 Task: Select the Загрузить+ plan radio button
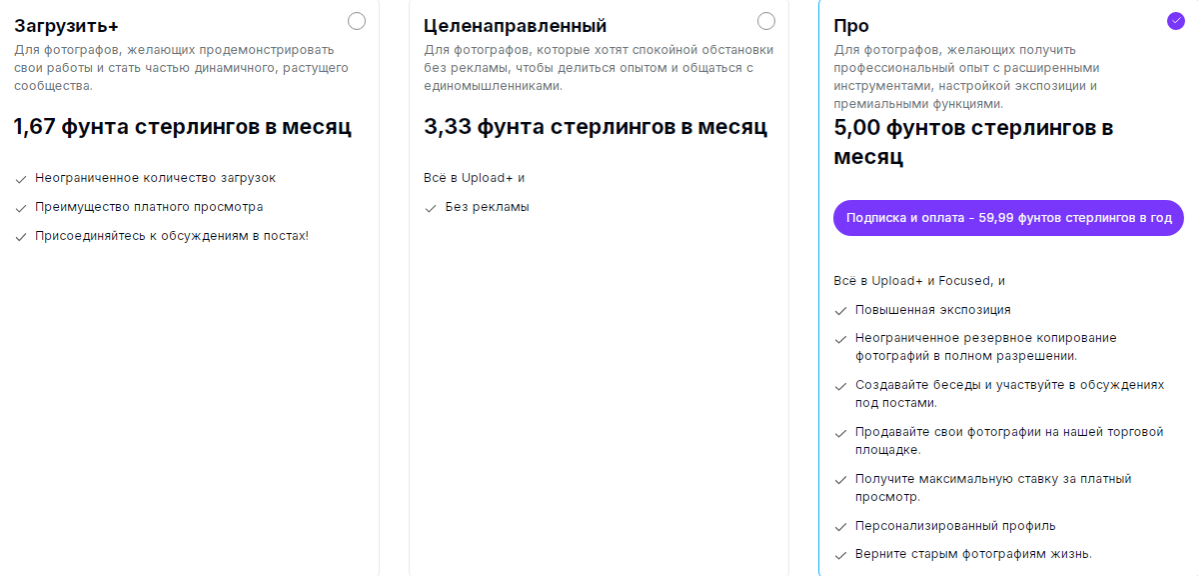357,21
